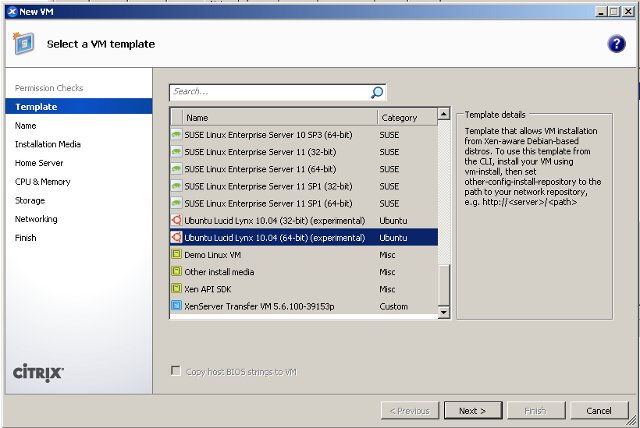Click Ubuntu icon of Lucid Lynx 64-bit row
640x428 pixels.
[x=176, y=237]
